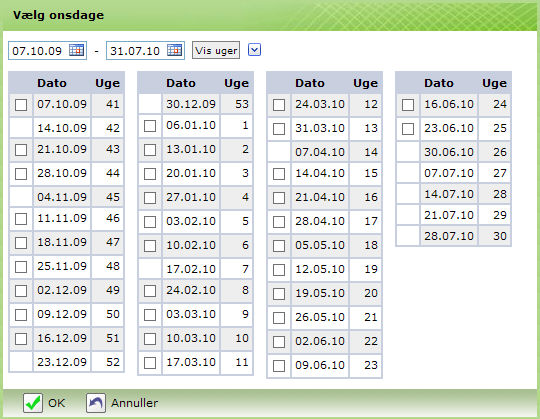Check the box for 07.10.09 week 41

pos(21,105)
